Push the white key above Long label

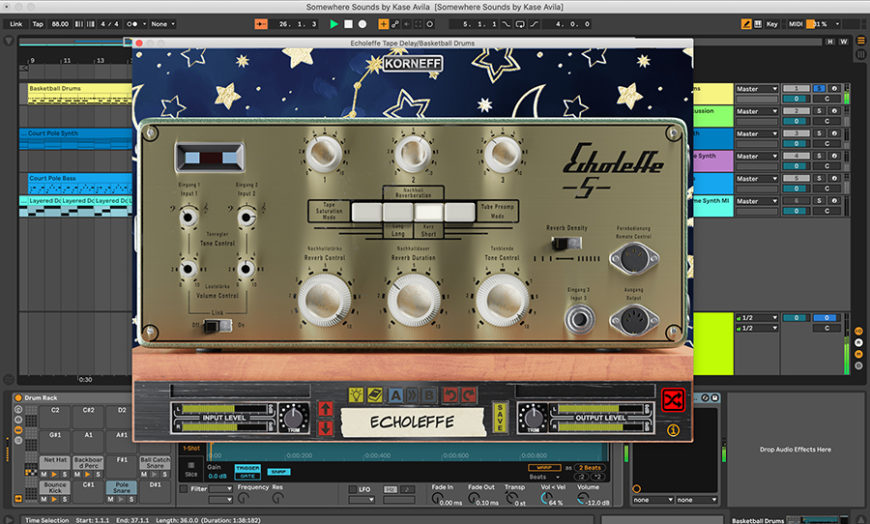click(398, 212)
